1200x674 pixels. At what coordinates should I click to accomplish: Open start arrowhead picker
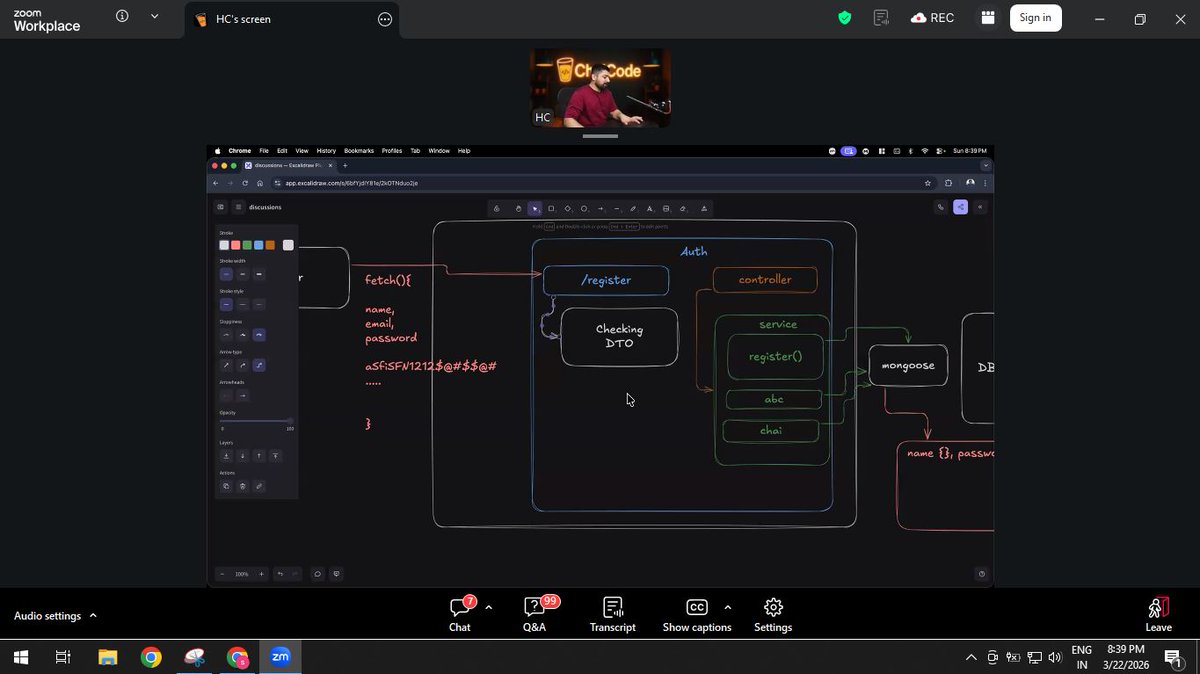pyautogui.click(x=226, y=395)
